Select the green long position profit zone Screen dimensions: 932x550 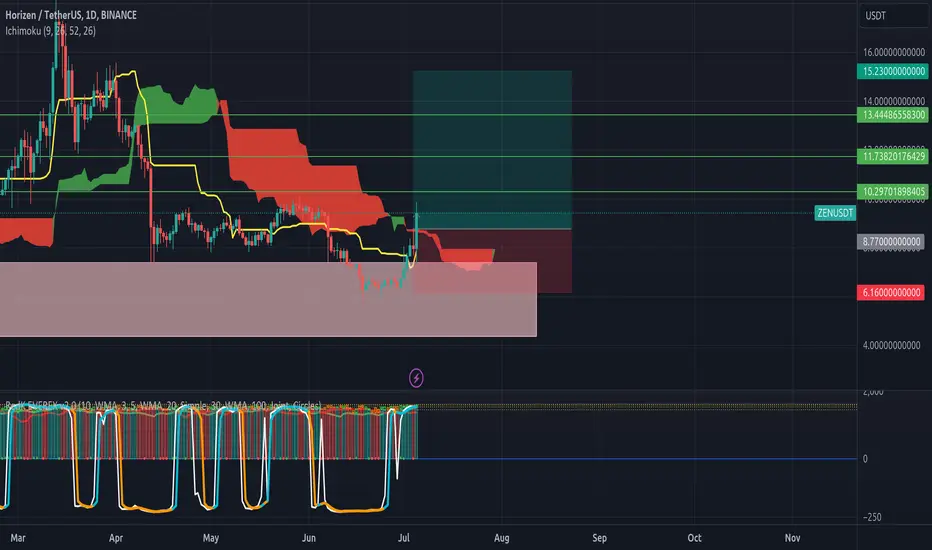[x=492, y=150]
